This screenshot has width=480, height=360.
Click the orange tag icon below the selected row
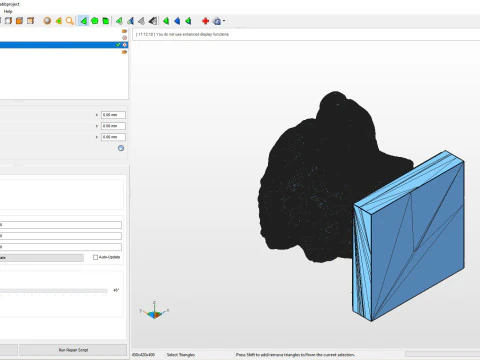pyautogui.click(x=124, y=52)
